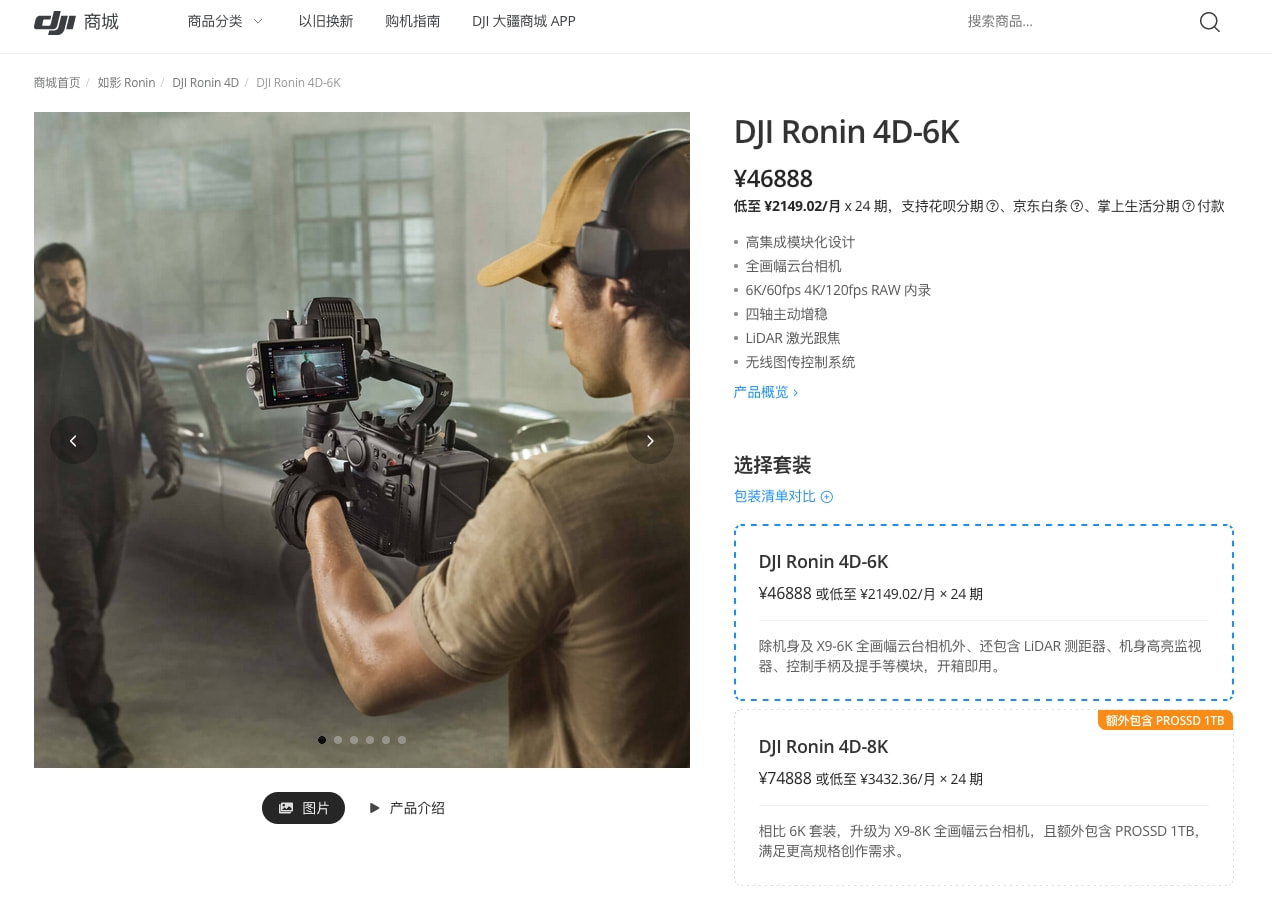Expand the 商品分类 dropdown menu
1272x908 pixels.
point(225,21)
